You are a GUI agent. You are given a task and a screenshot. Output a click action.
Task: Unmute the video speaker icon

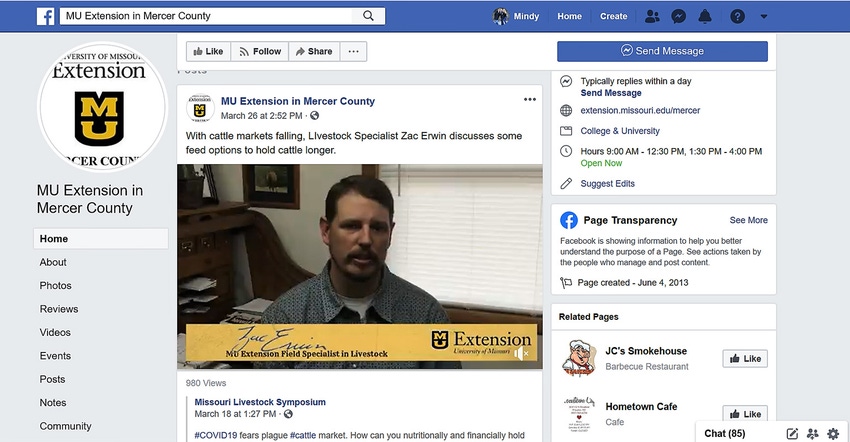click(x=520, y=354)
